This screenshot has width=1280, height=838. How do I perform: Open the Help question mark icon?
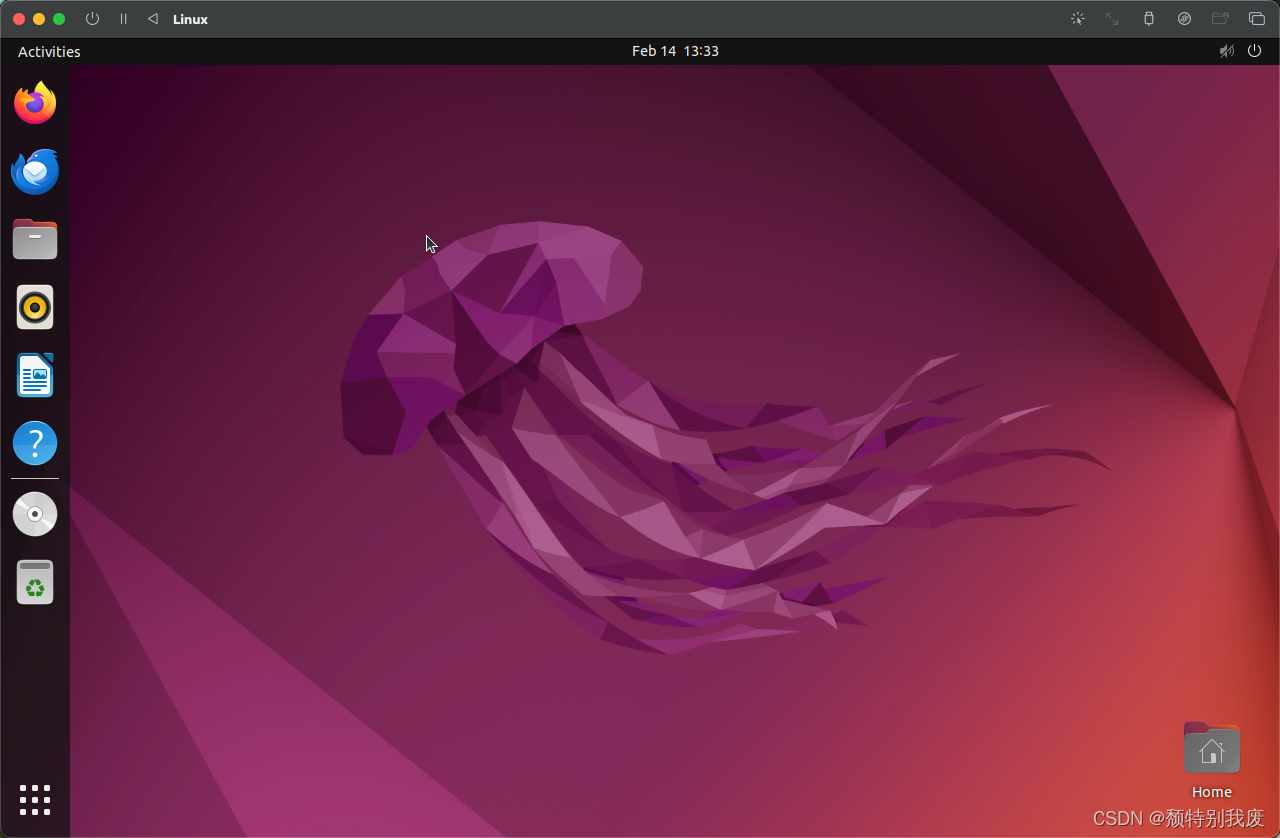[x=35, y=443]
